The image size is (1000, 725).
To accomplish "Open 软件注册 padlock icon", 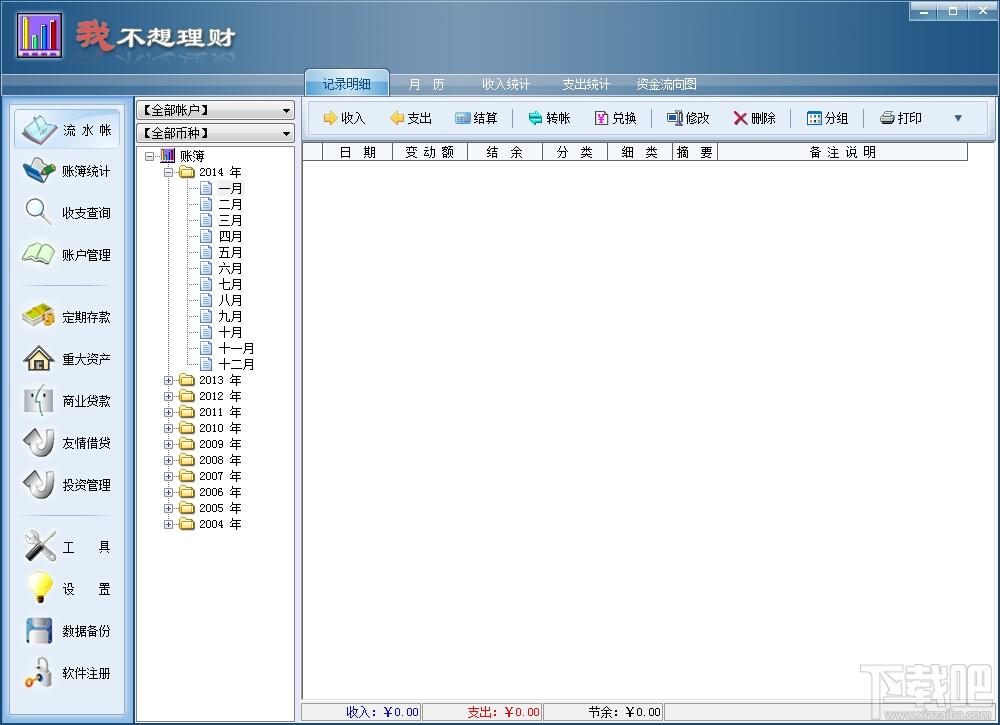I will tap(39, 673).
